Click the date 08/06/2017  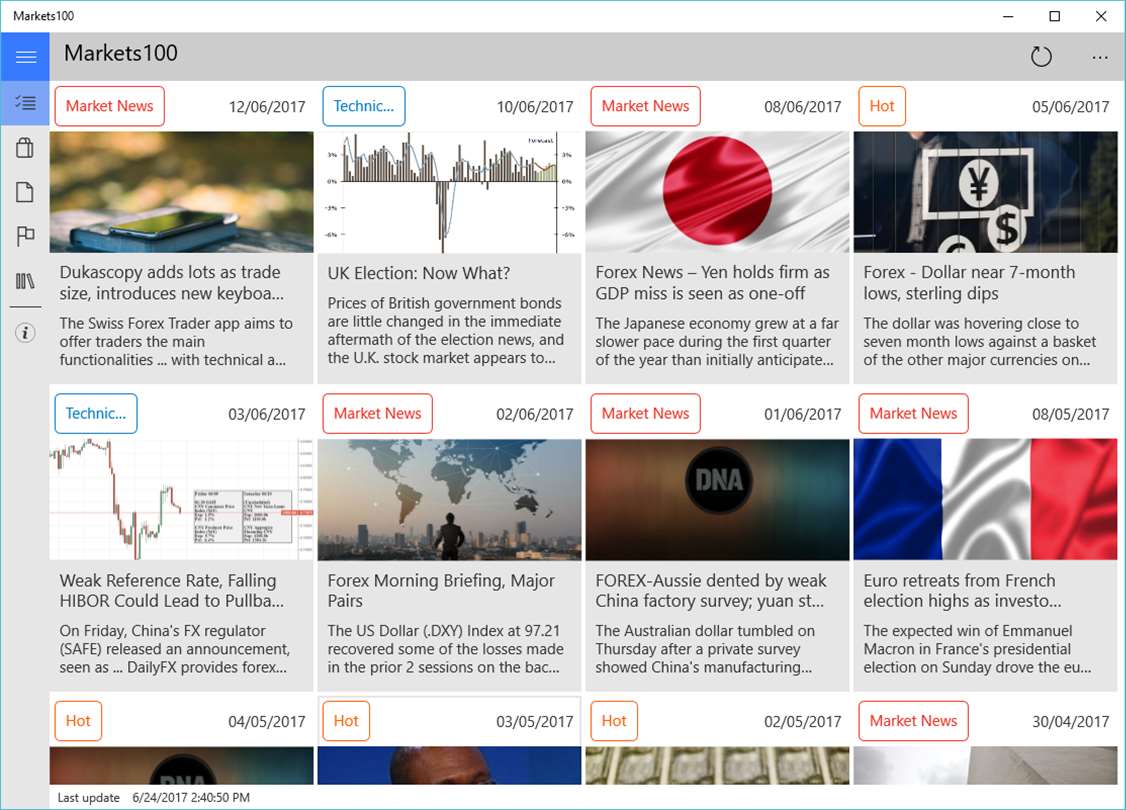pyautogui.click(x=802, y=107)
